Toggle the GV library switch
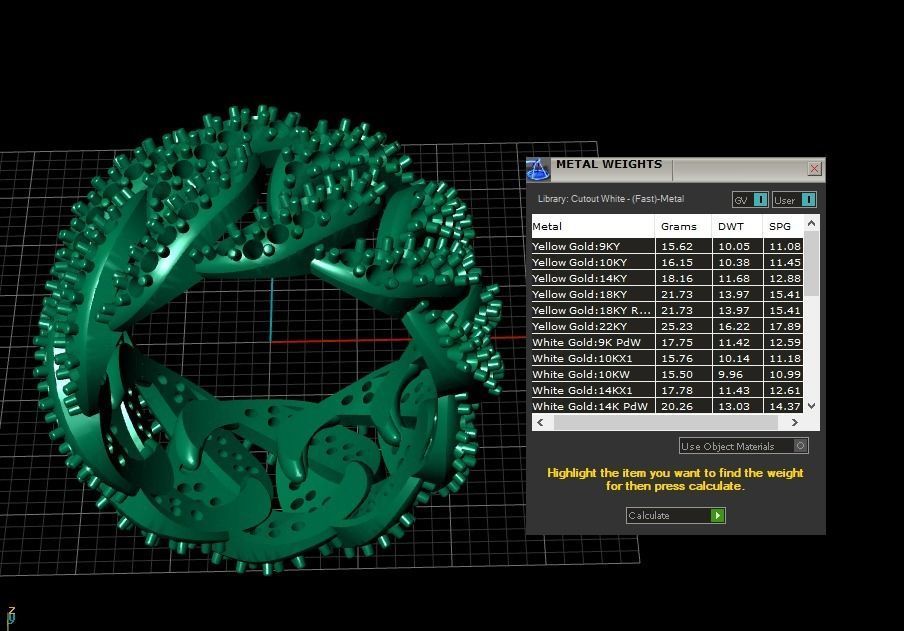 pyautogui.click(x=750, y=200)
